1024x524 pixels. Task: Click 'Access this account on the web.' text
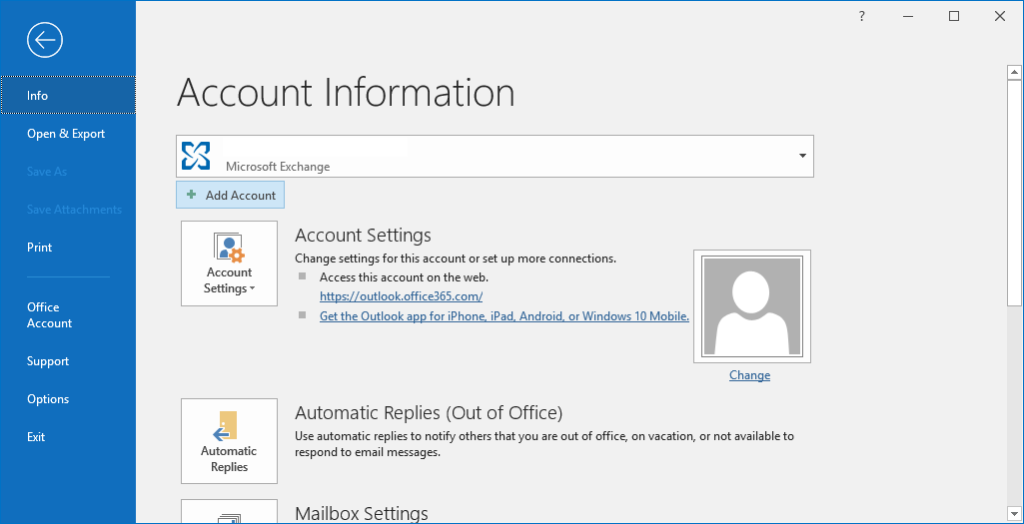tap(404, 277)
